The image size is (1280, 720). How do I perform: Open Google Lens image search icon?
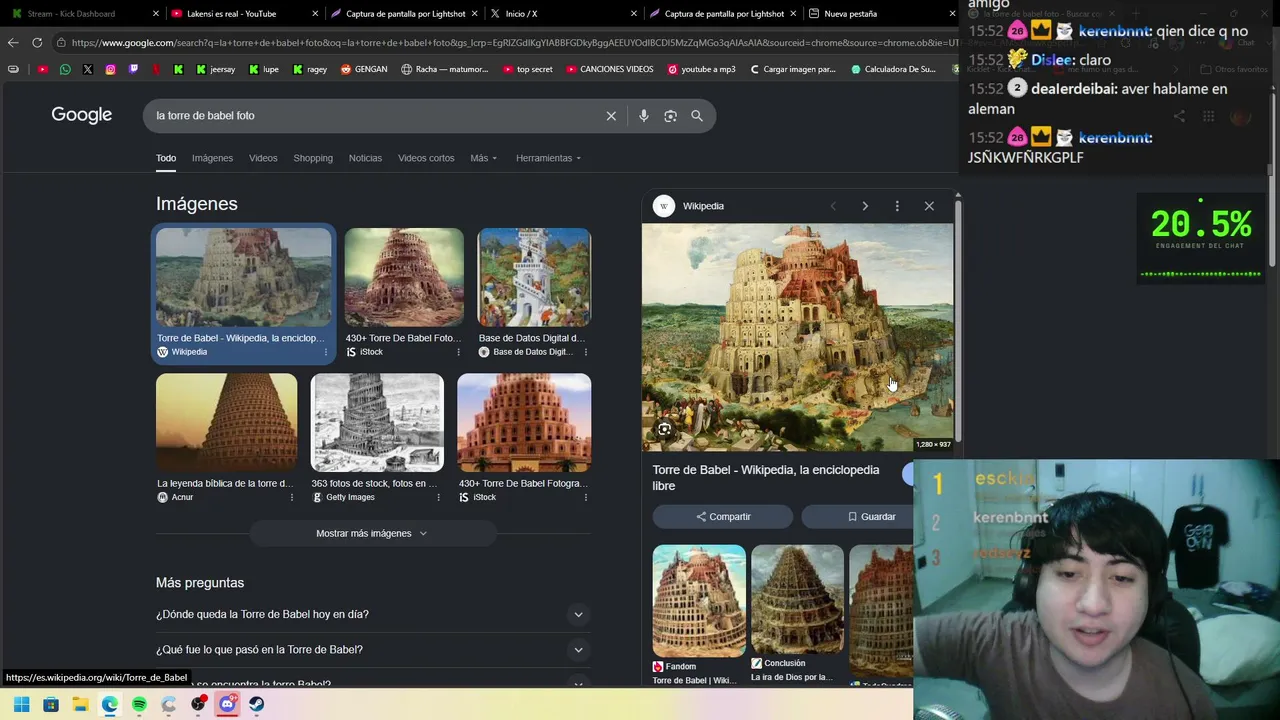pyautogui.click(x=670, y=116)
